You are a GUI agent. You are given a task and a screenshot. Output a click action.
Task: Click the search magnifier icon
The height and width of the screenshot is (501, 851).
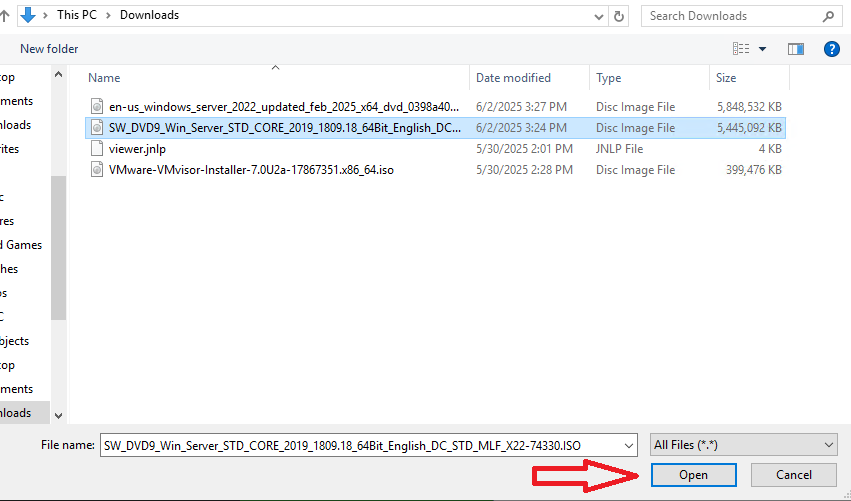click(x=828, y=16)
